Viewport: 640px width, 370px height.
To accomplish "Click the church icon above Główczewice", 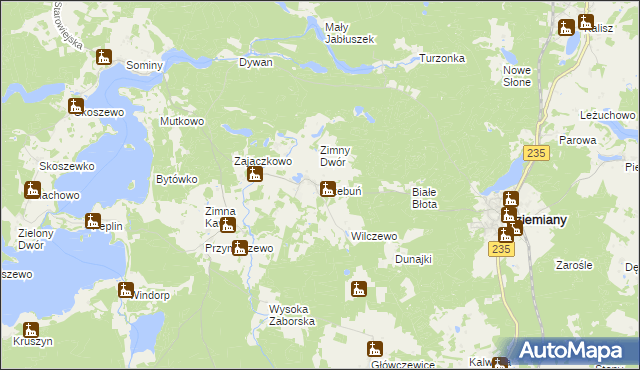I will (375, 349).
